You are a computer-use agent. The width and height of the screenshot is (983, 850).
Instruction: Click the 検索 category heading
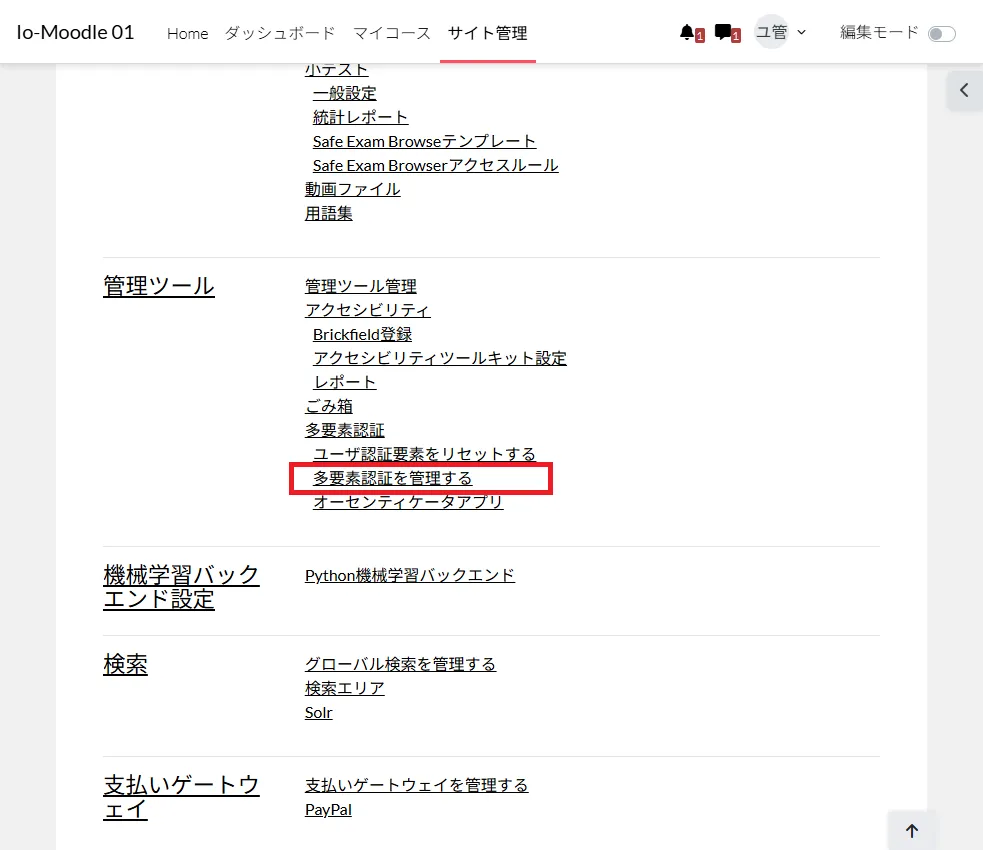[x=125, y=664]
